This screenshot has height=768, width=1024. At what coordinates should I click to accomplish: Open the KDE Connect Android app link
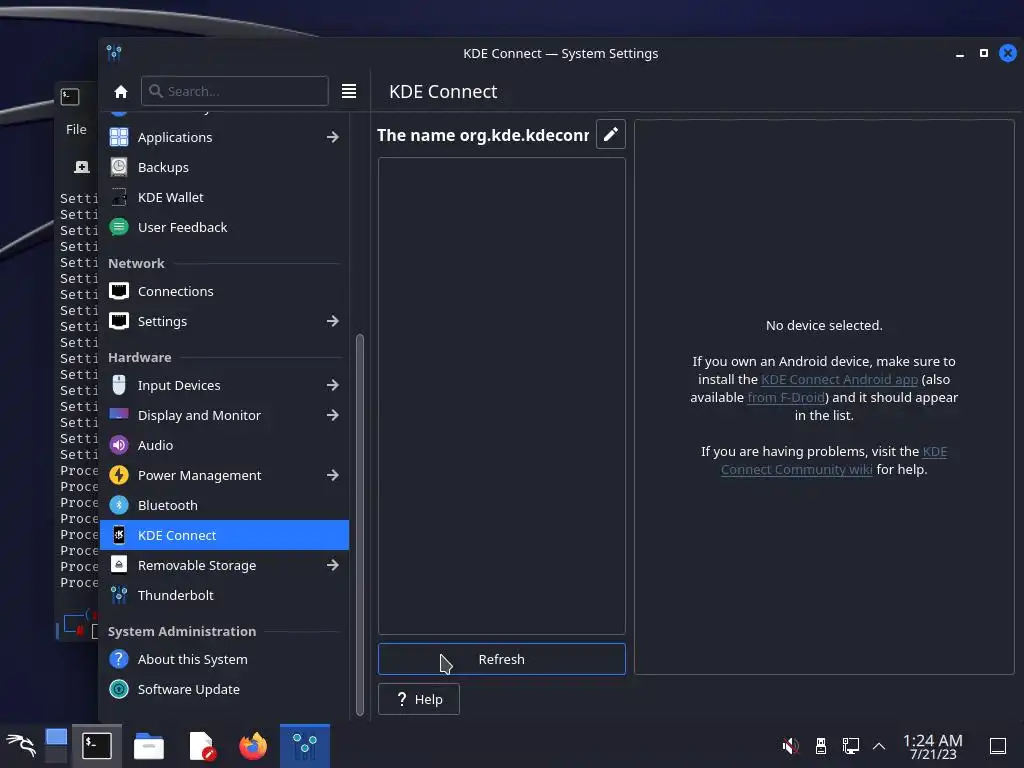point(839,379)
